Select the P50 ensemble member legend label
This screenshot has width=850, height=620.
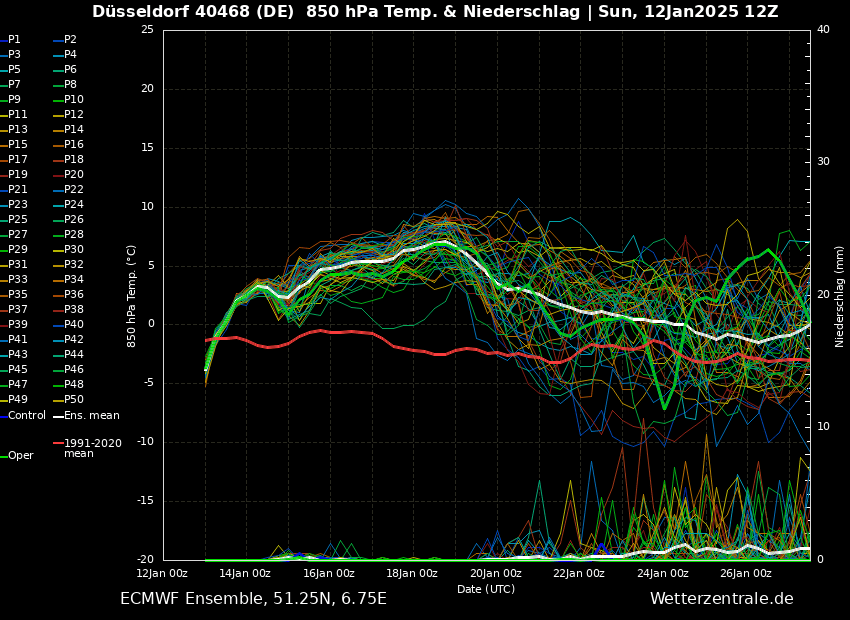(74, 400)
